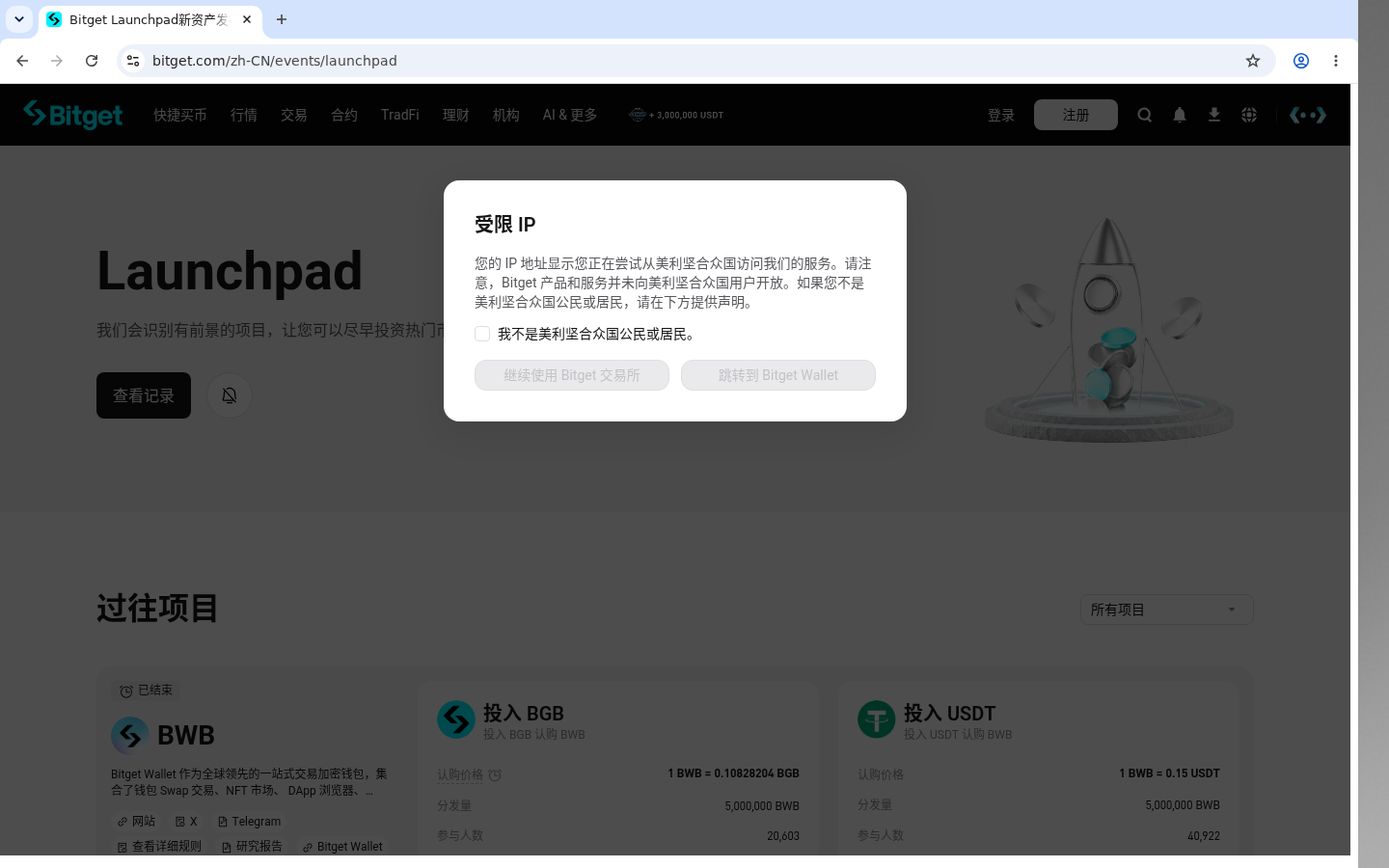
Task: Open the TradFi menu item
Action: 400,115
